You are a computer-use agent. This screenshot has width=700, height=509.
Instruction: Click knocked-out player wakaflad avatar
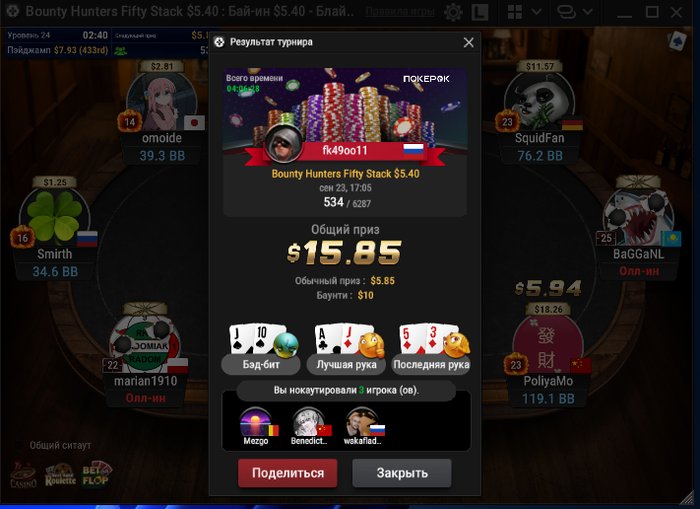coord(361,422)
